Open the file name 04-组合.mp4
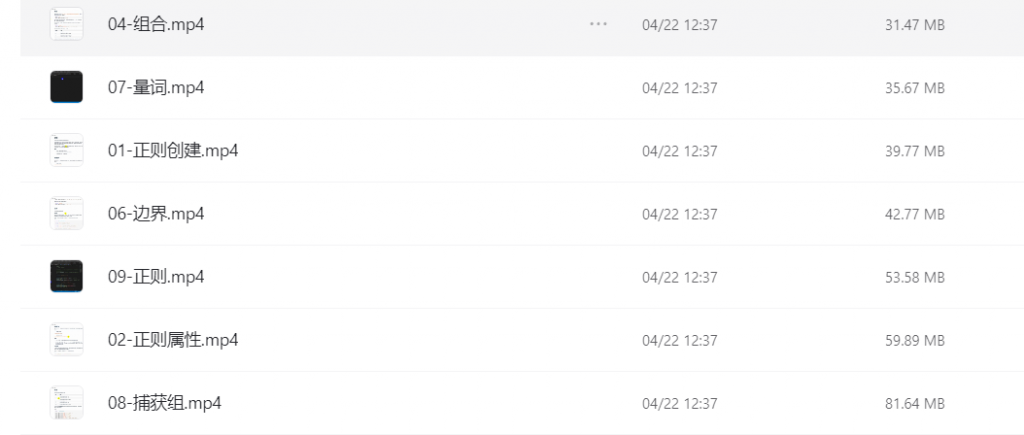 pyautogui.click(x=156, y=24)
